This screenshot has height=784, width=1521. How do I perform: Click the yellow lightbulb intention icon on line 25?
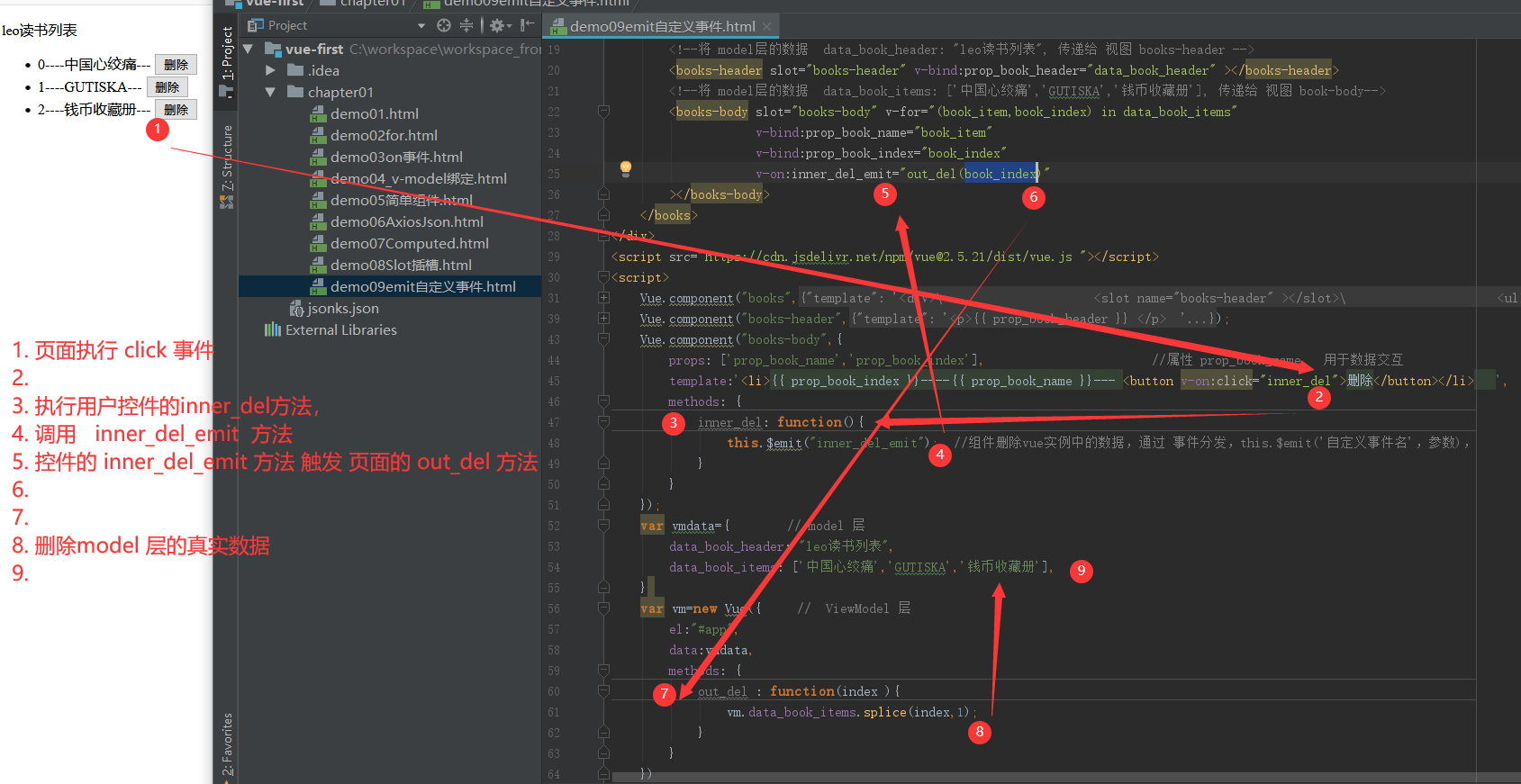click(x=626, y=168)
